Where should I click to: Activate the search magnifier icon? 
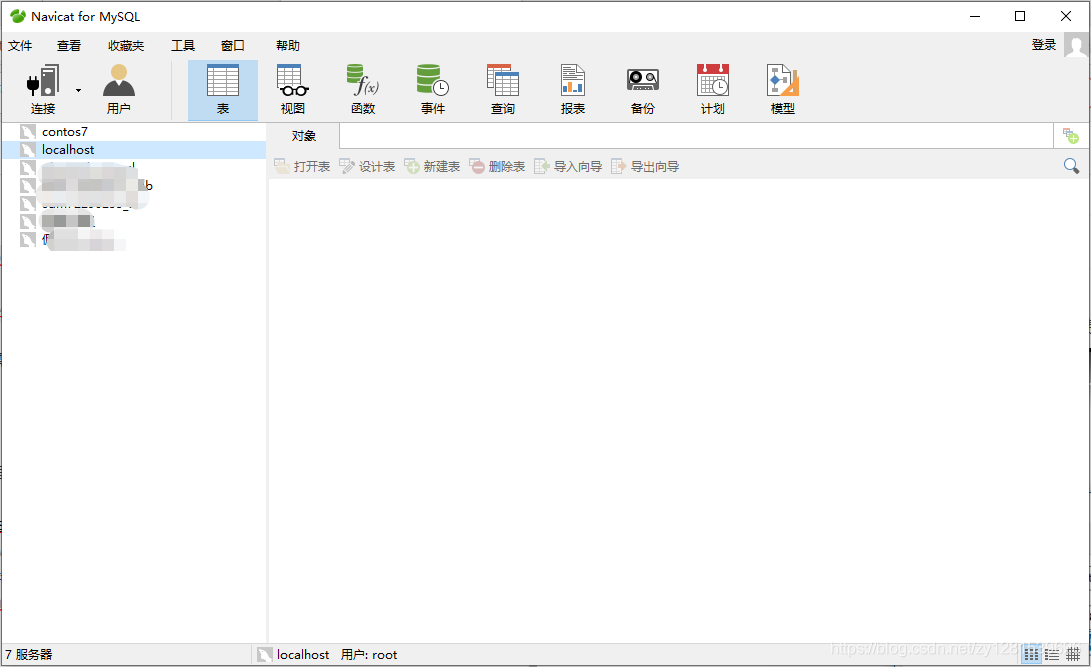(1073, 165)
